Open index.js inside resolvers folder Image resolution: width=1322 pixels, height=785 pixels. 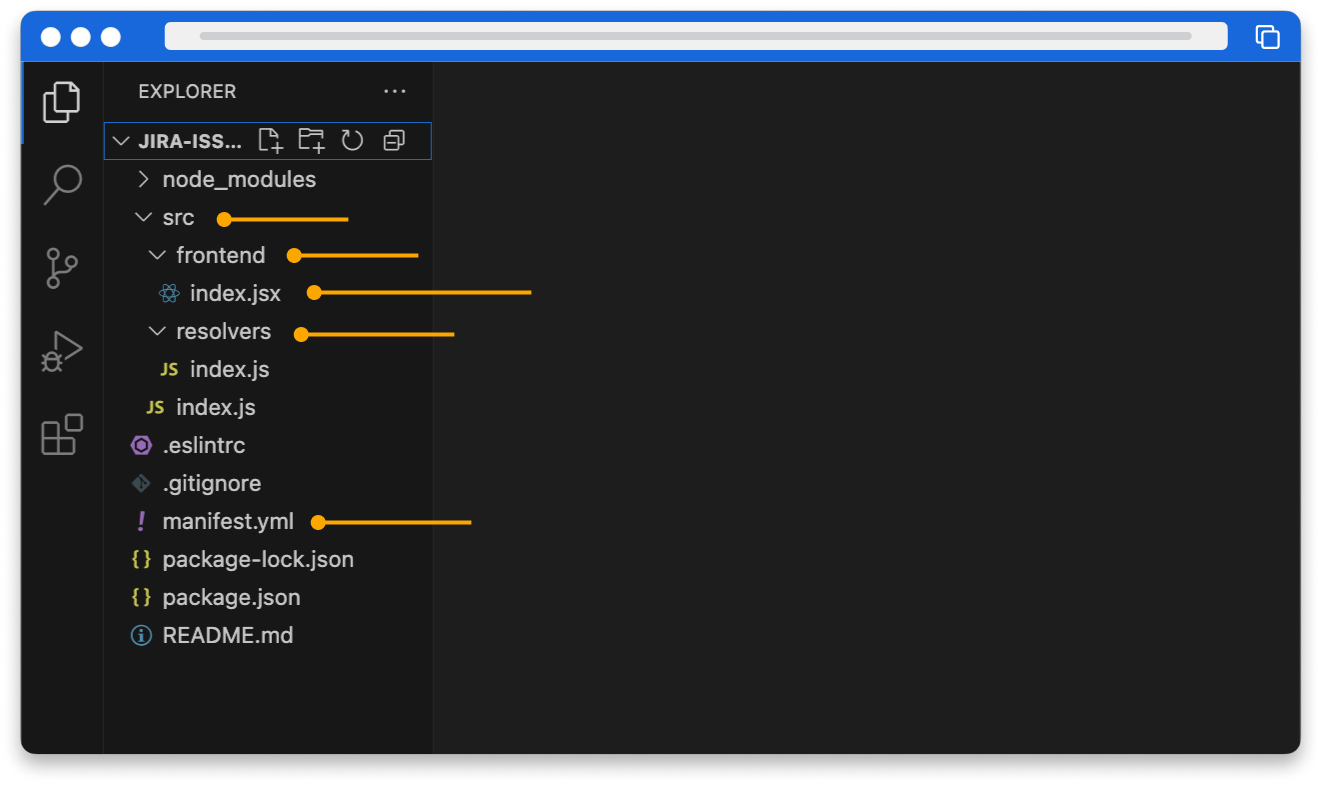229,370
